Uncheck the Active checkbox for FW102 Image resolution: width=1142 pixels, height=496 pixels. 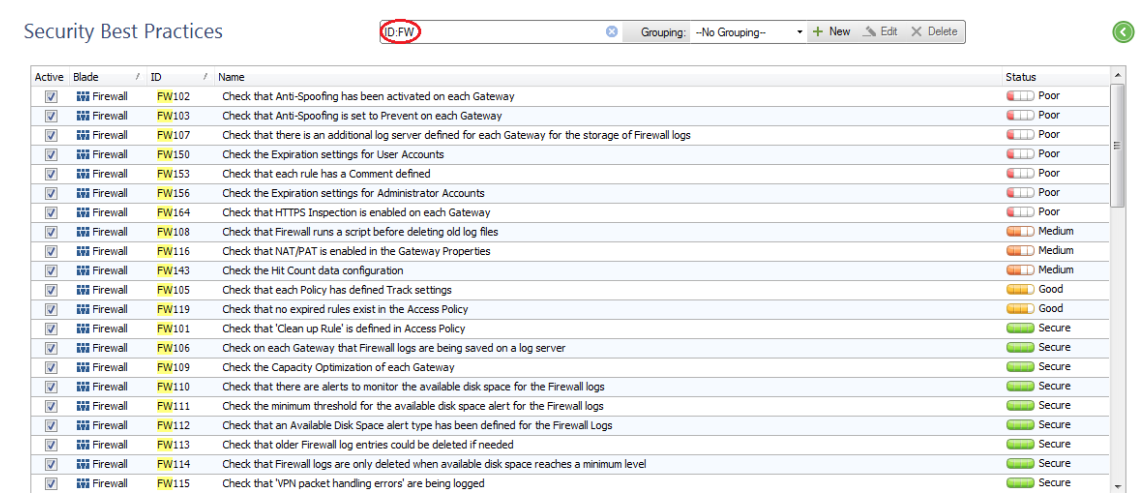(51, 97)
